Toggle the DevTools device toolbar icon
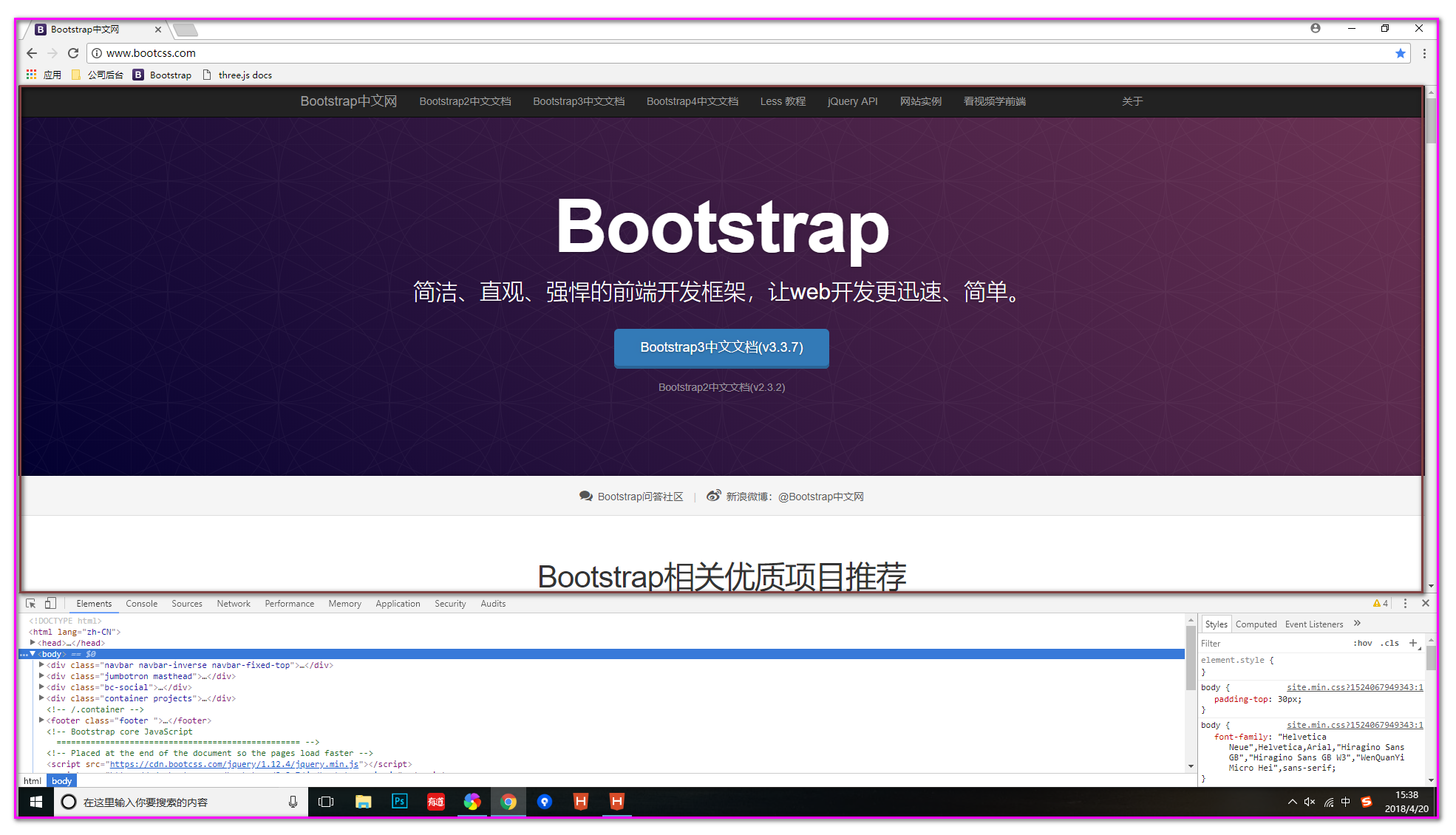This screenshot has height=835, width=1456. click(50, 604)
